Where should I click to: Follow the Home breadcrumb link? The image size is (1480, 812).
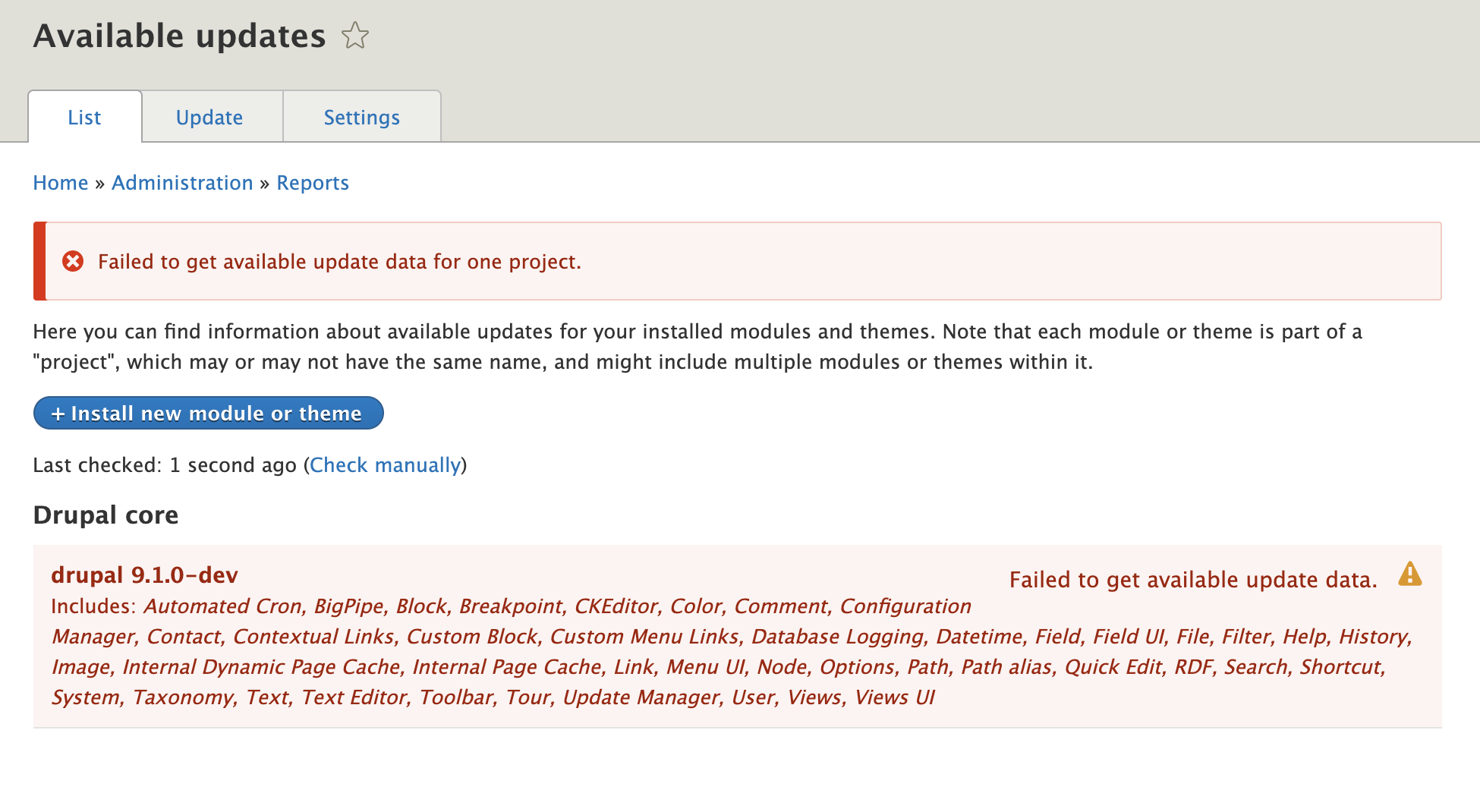click(x=61, y=183)
